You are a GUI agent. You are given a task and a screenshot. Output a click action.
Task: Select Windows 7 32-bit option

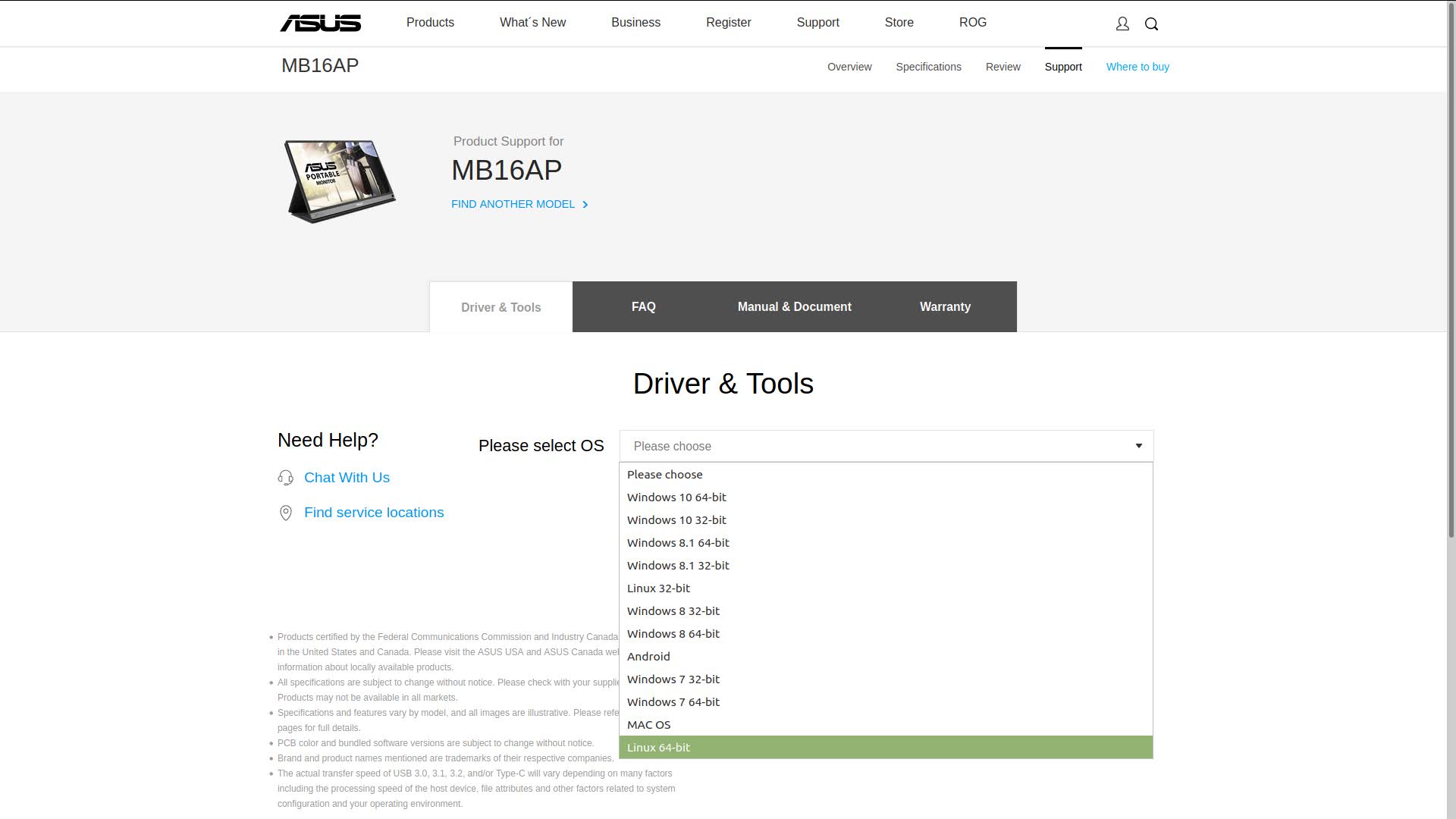point(886,679)
